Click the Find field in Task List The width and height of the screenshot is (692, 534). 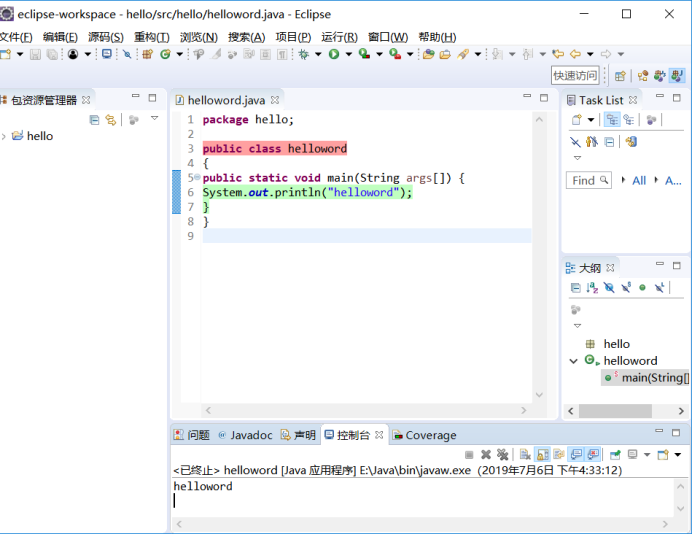pyautogui.click(x=584, y=180)
